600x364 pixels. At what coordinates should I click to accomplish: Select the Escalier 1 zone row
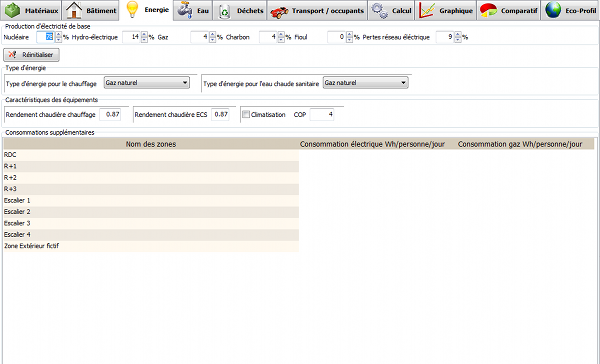[x=151, y=201]
